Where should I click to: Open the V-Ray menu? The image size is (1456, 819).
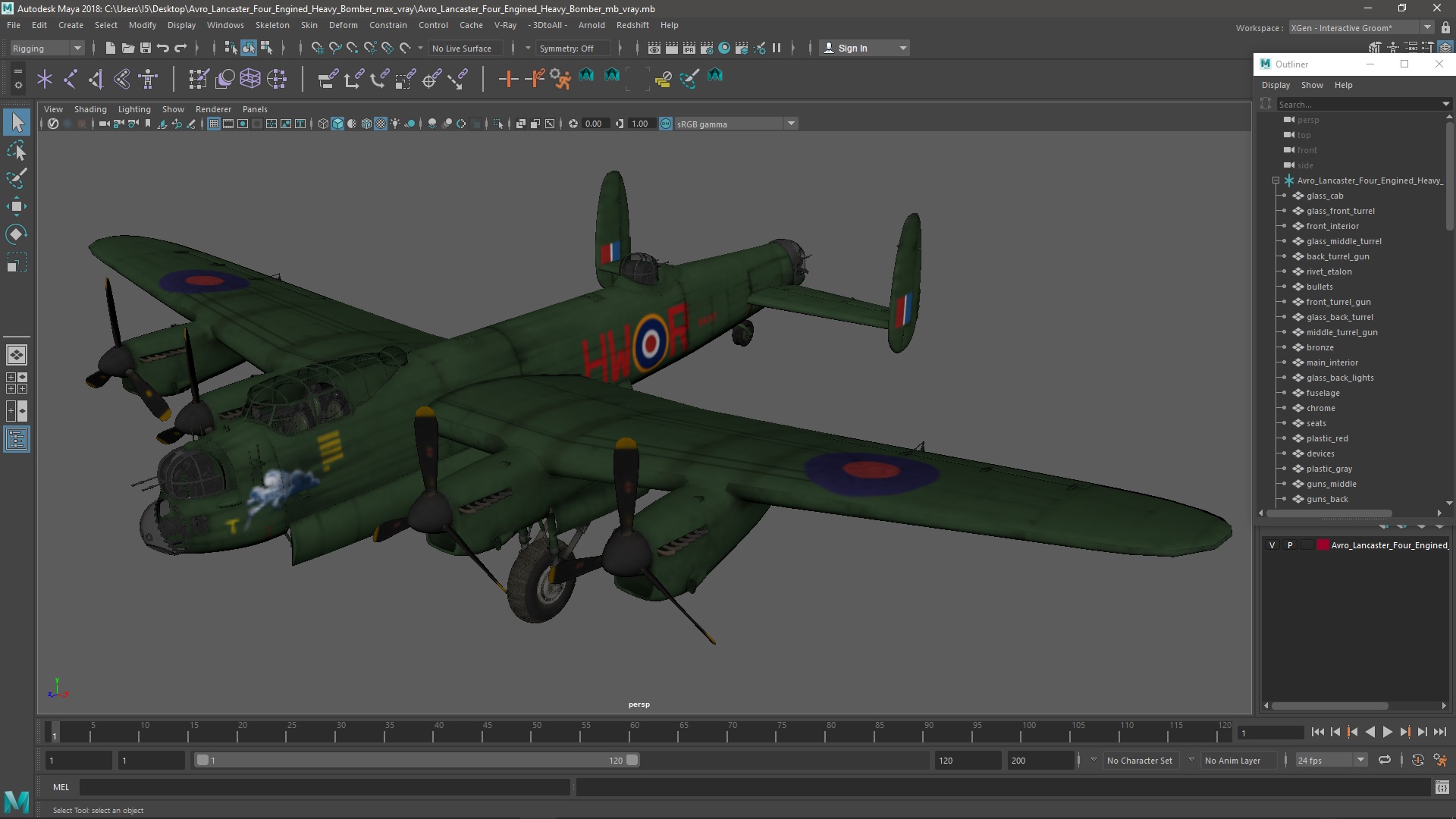(505, 25)
